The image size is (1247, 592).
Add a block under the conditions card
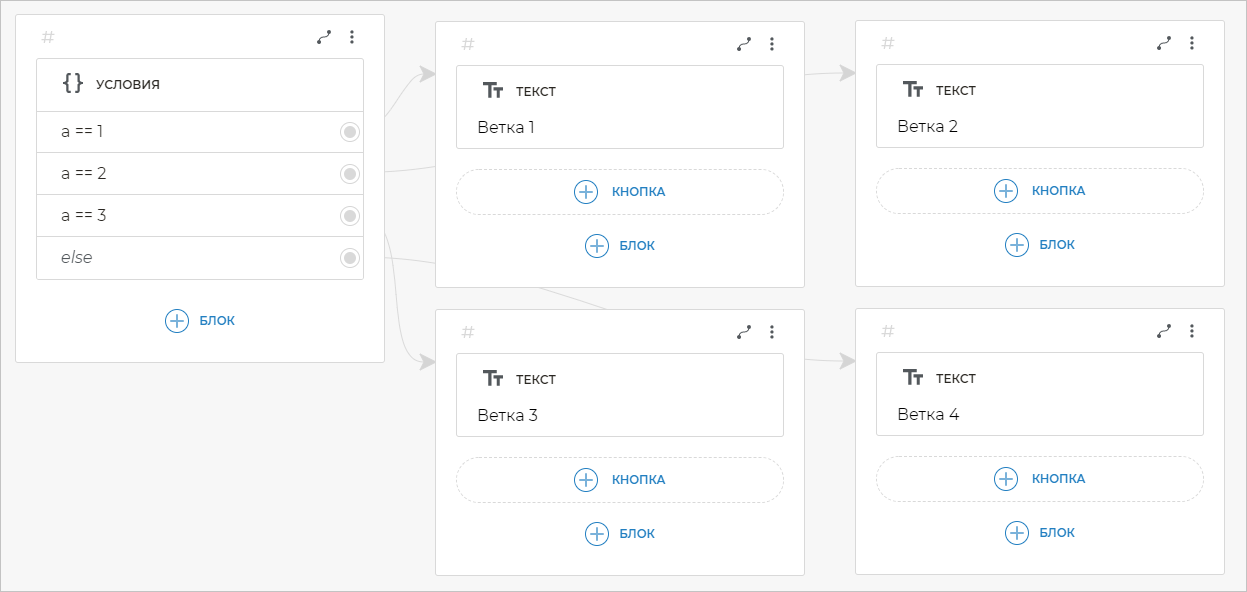pyautogui.click(x=200, y=321)
